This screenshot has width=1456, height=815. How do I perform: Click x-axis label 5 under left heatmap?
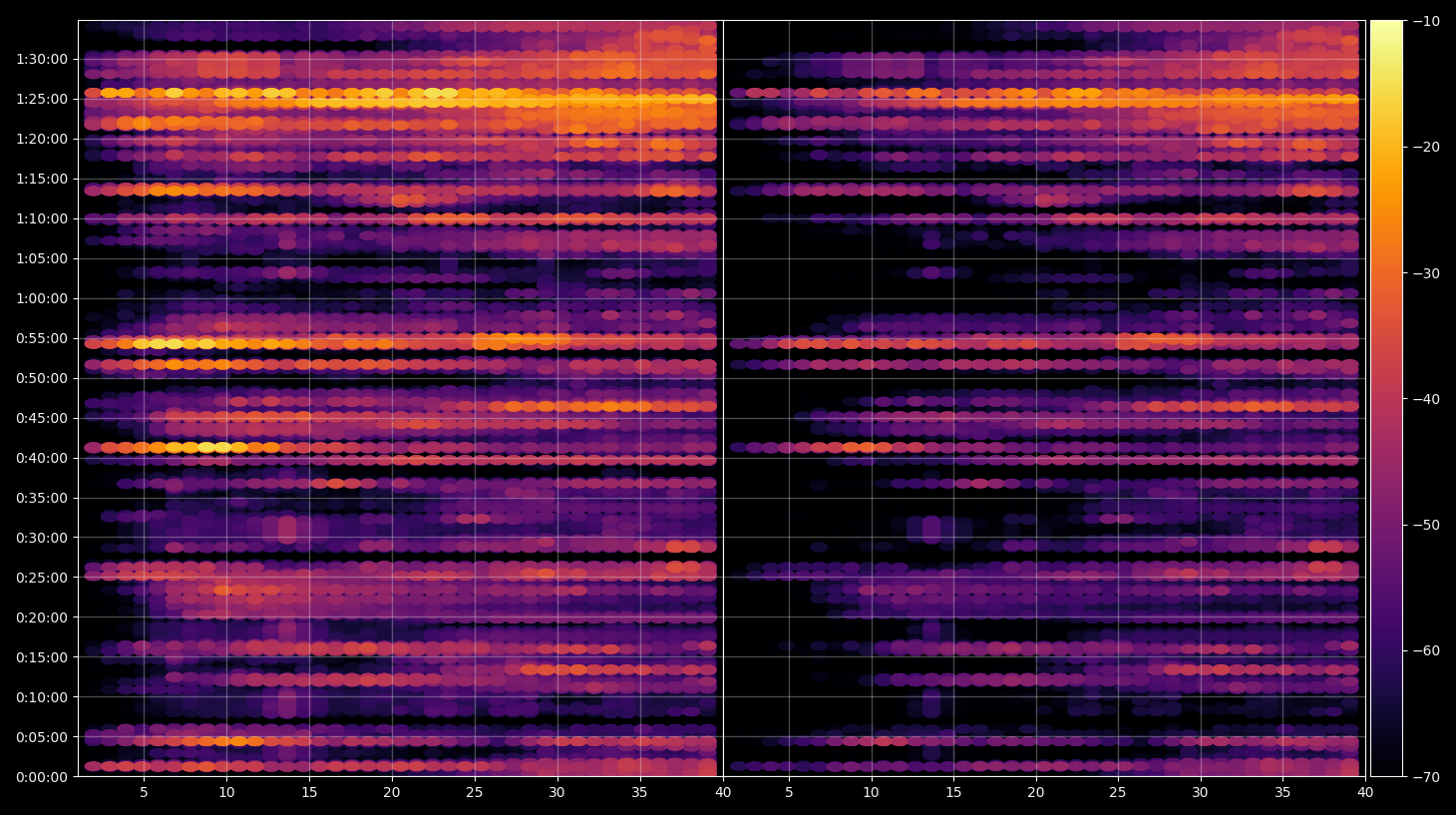[144, 793]
